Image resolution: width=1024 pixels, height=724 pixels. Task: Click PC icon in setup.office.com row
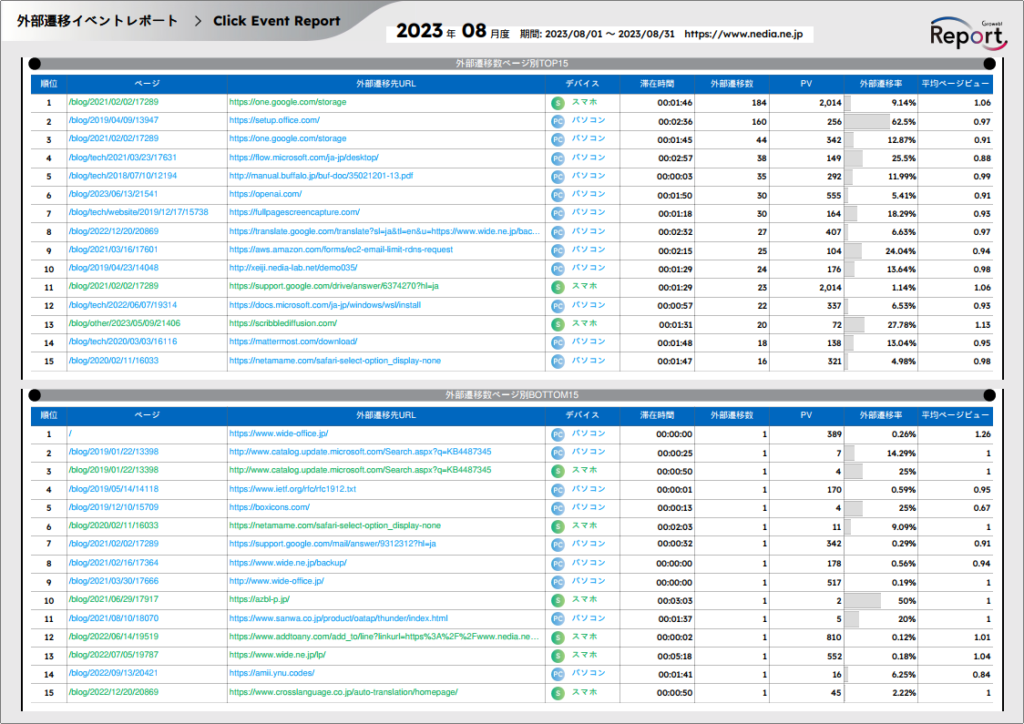point(558,120)
